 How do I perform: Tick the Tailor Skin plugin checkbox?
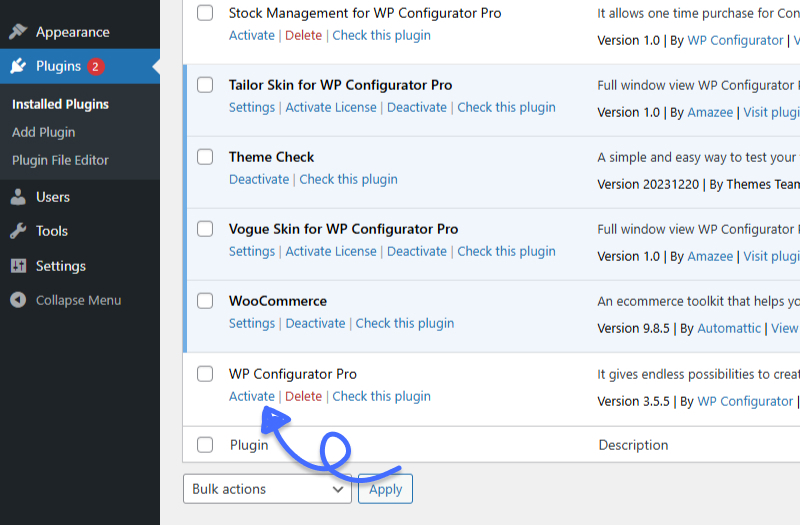[x=205, y=85]
